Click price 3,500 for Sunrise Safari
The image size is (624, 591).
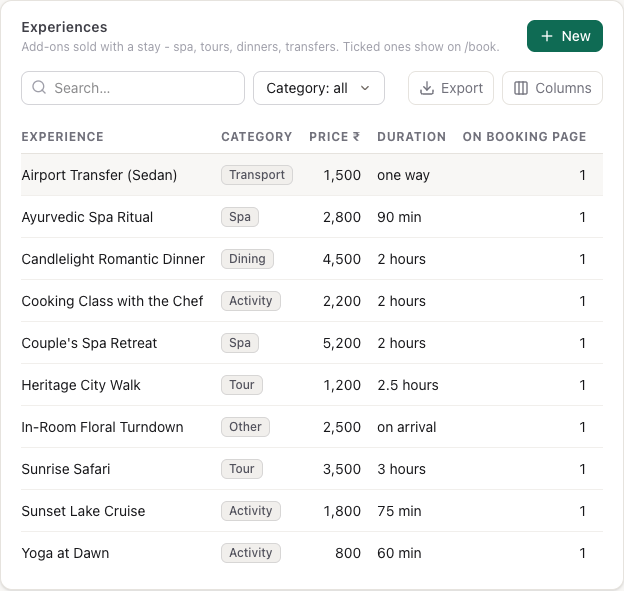342,469
